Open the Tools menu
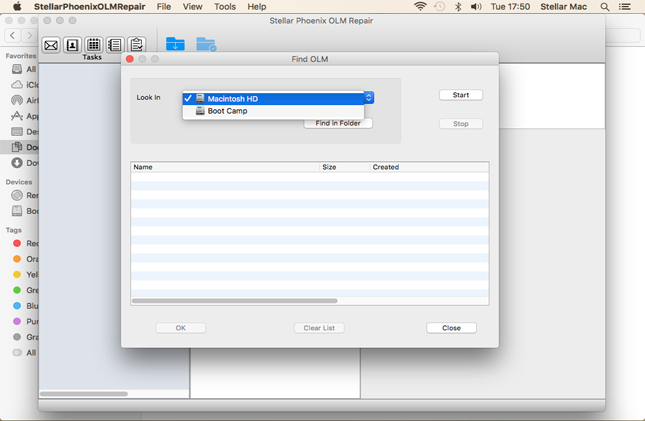The width and height of the screenshot is (645, 421). click(x=225, y=7)
